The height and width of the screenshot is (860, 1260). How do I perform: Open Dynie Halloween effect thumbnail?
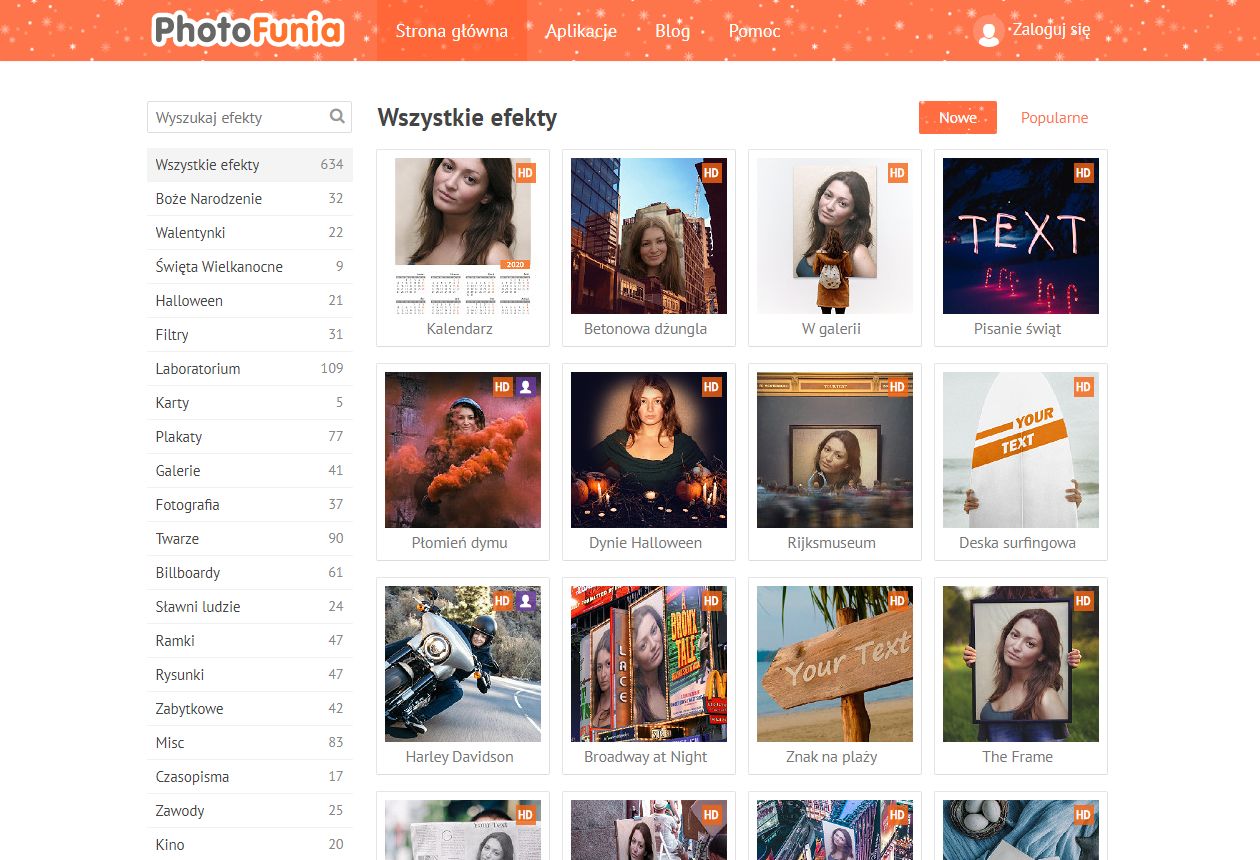coord(649,450)
